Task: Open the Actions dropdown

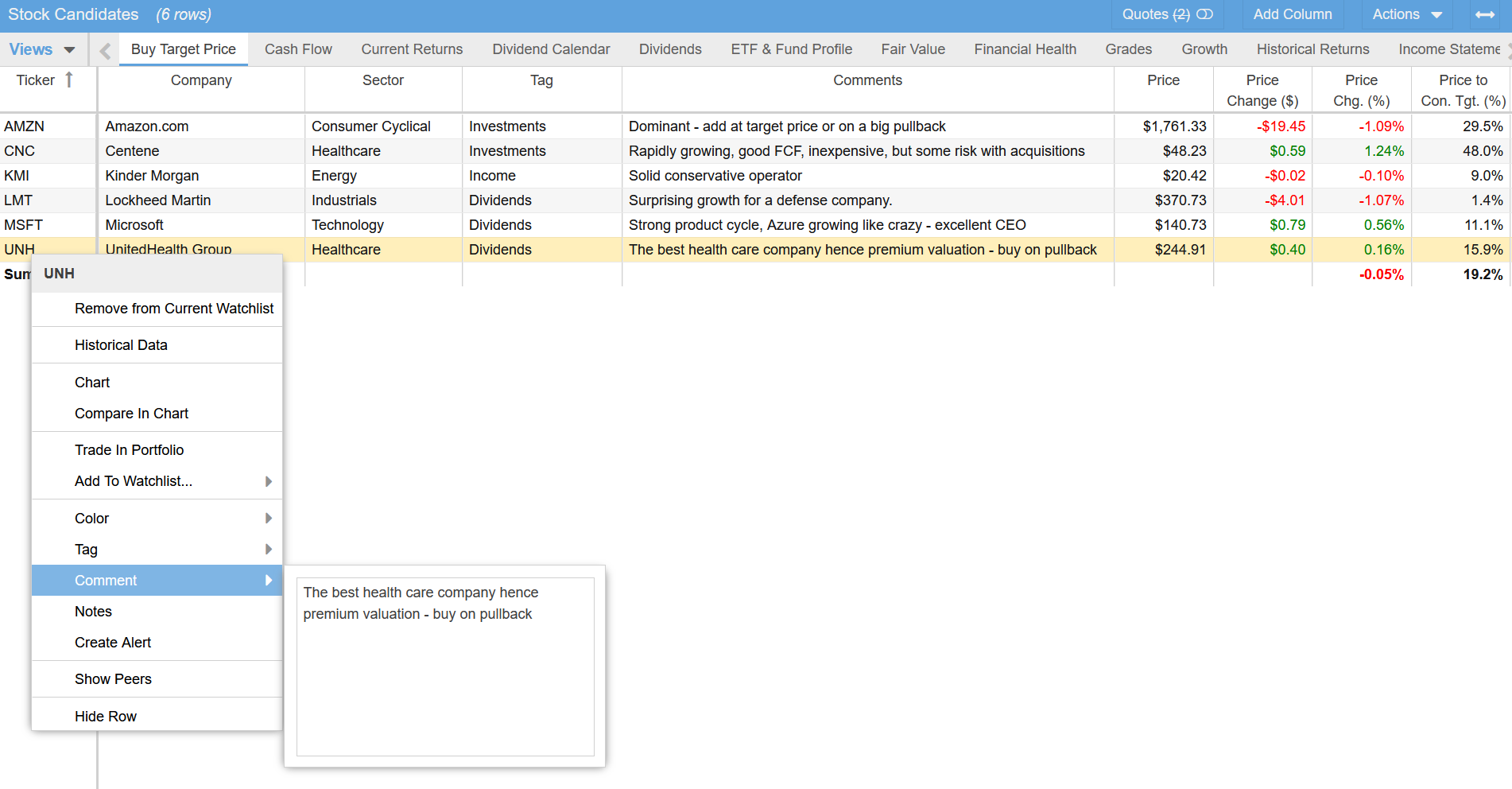Action: click(1406, 14)
